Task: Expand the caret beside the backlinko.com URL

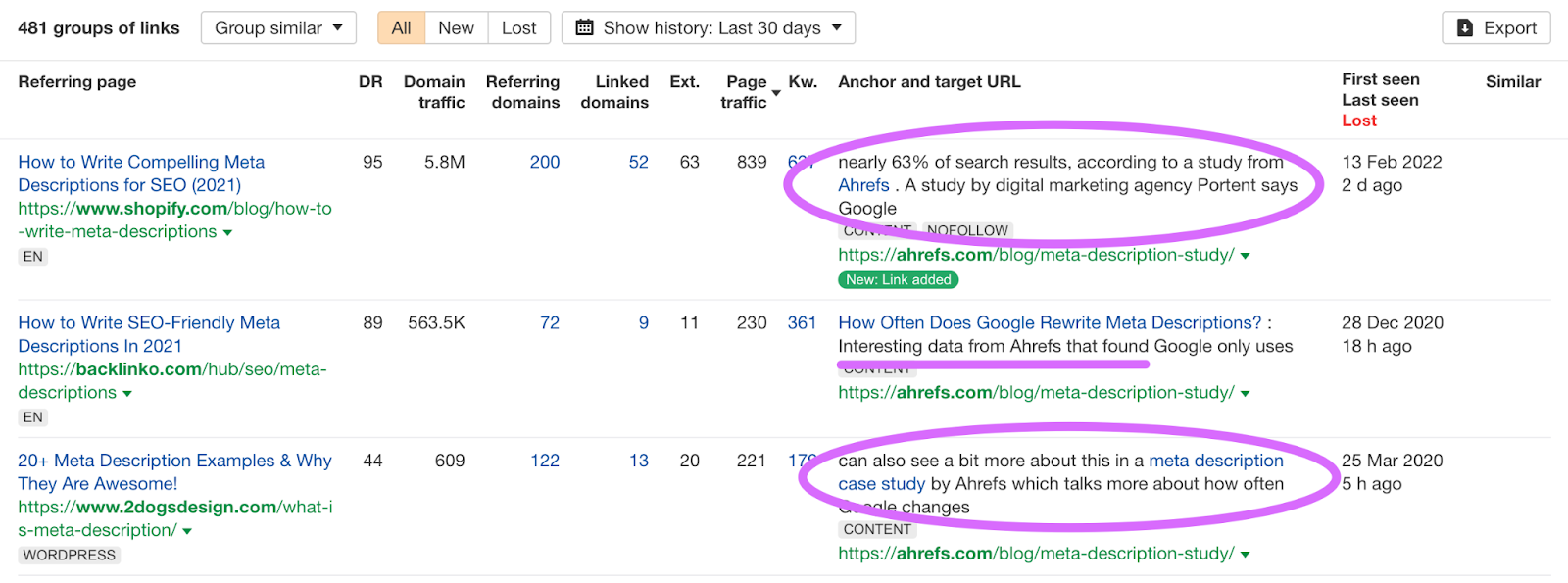Action: tap(127, 394)
